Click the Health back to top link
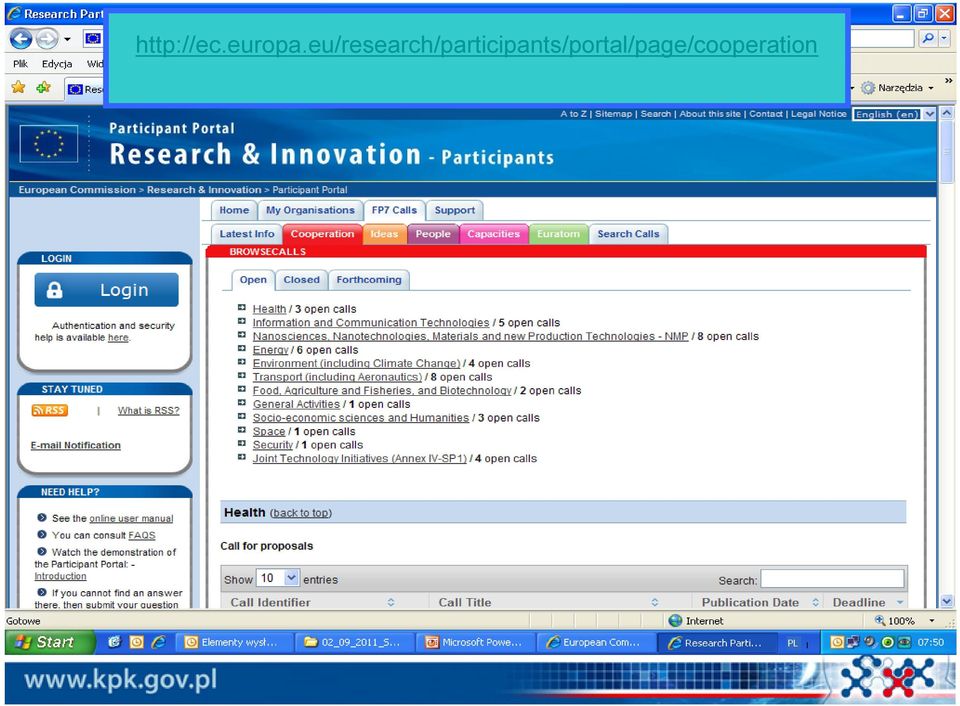The image size is (960, 706). (301, 513)
